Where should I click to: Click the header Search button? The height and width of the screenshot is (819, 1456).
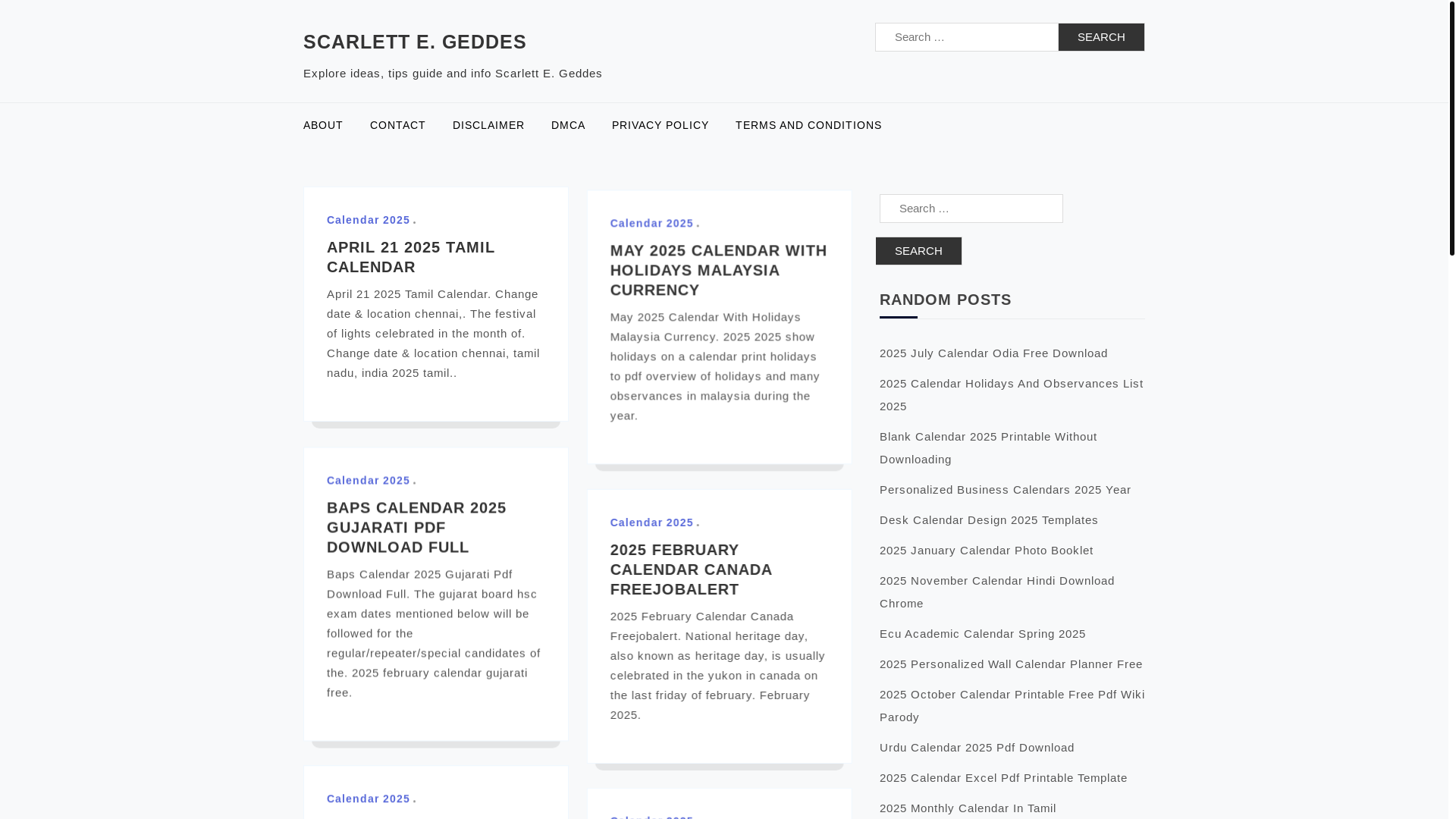(x=1101, y=37)
